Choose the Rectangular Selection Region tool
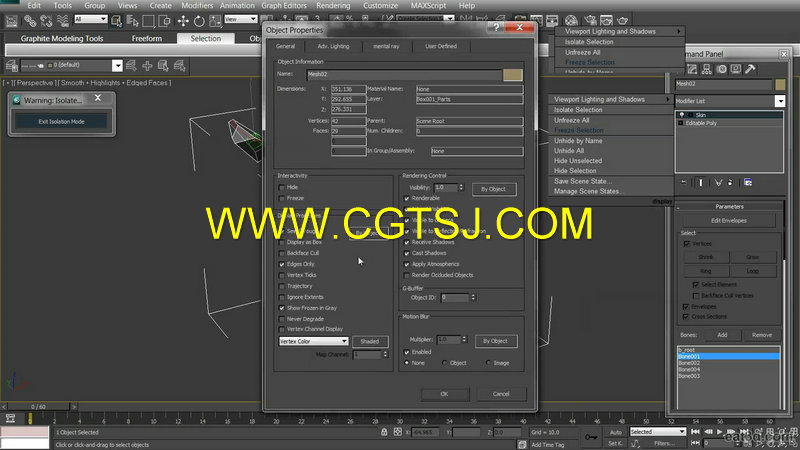 (x=148, y=21)
